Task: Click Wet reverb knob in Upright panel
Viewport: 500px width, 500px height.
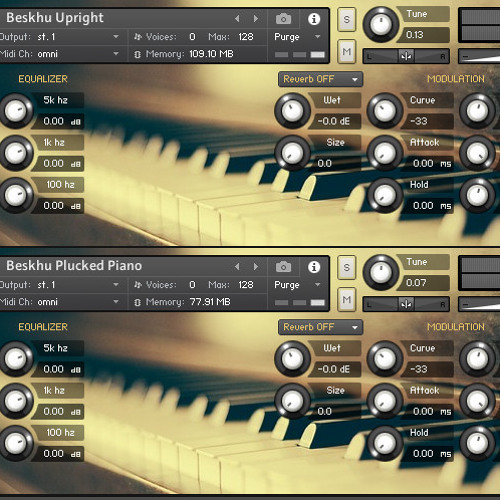Action: (x=292, y=111)
